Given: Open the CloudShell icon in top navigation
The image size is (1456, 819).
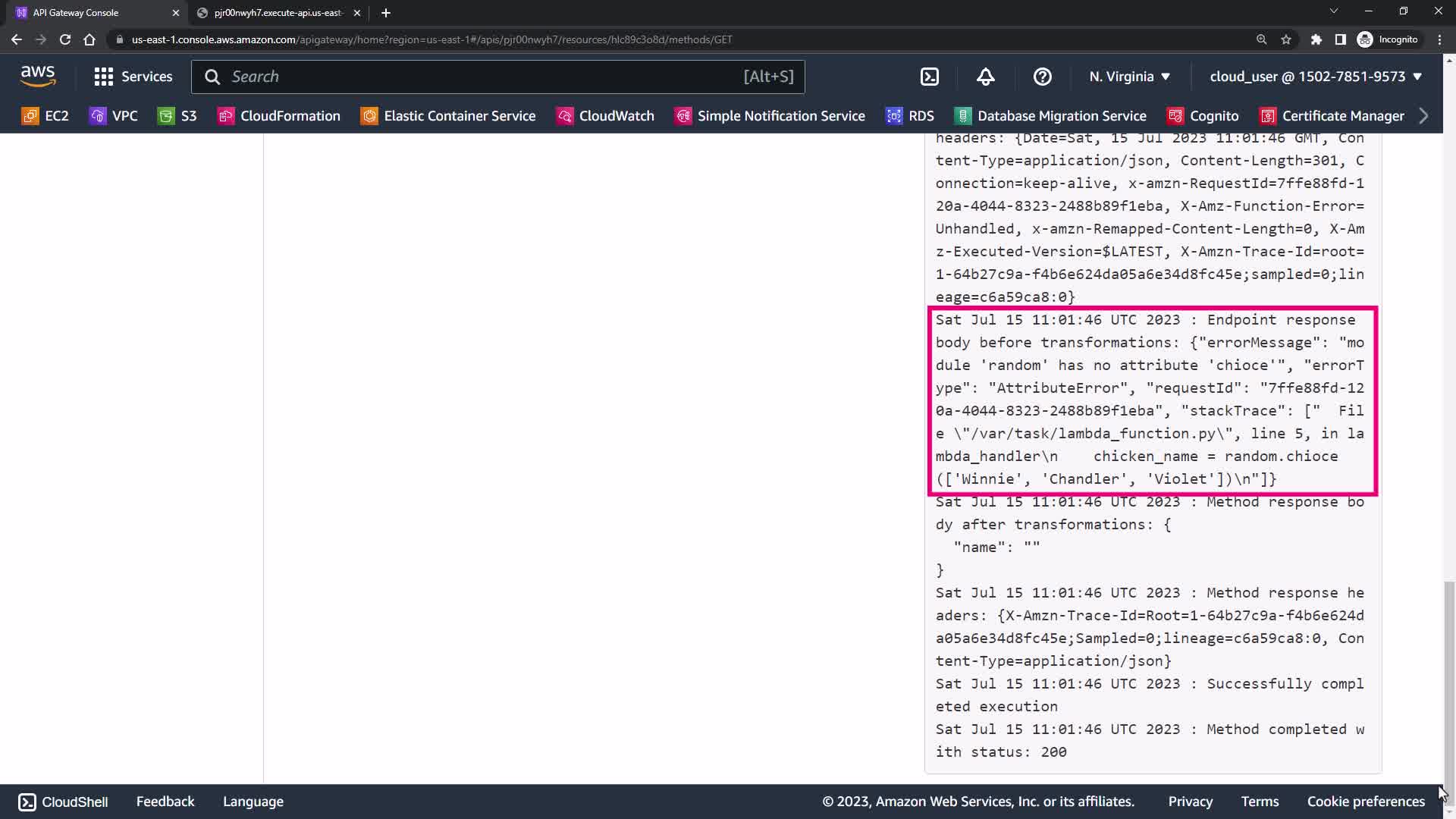Looking at the screenshot, I should tap(930, 77).
